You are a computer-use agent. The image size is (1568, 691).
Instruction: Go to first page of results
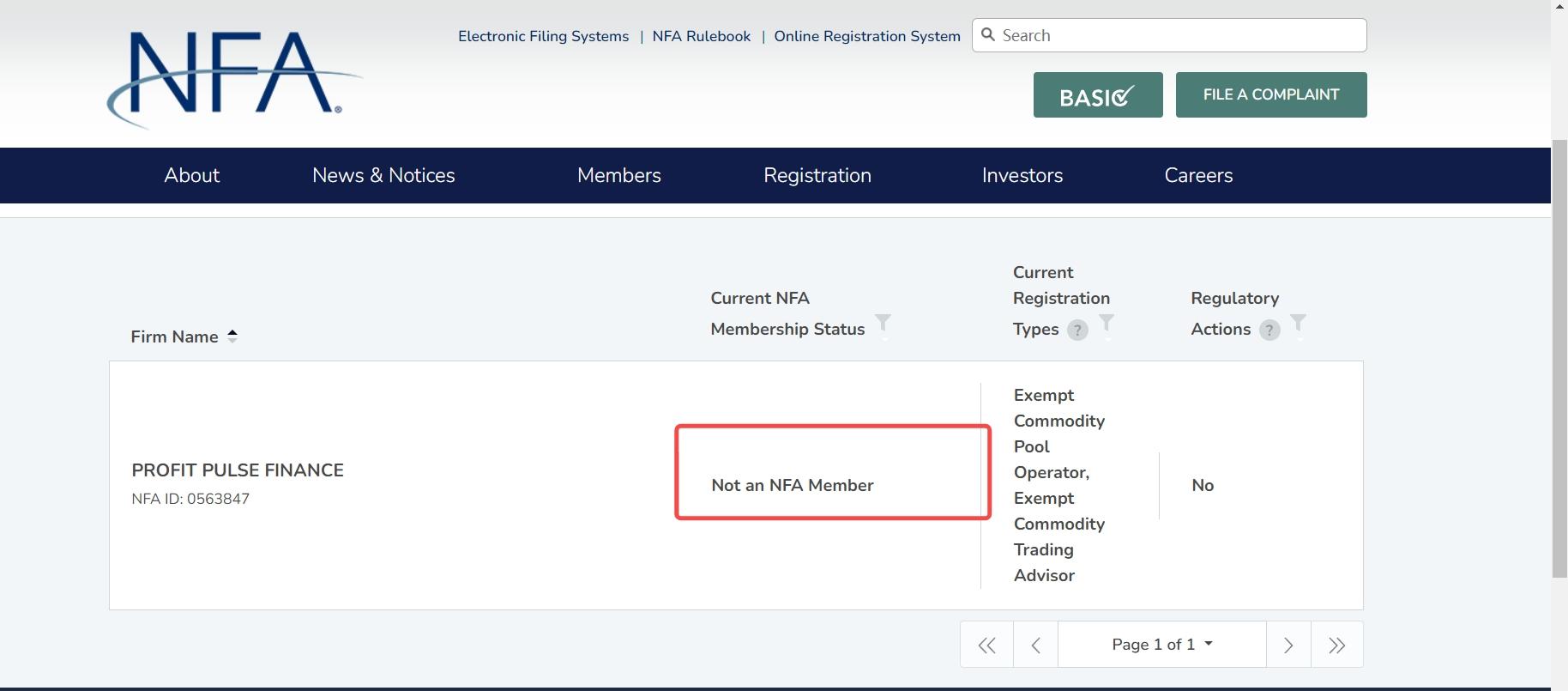986,645
